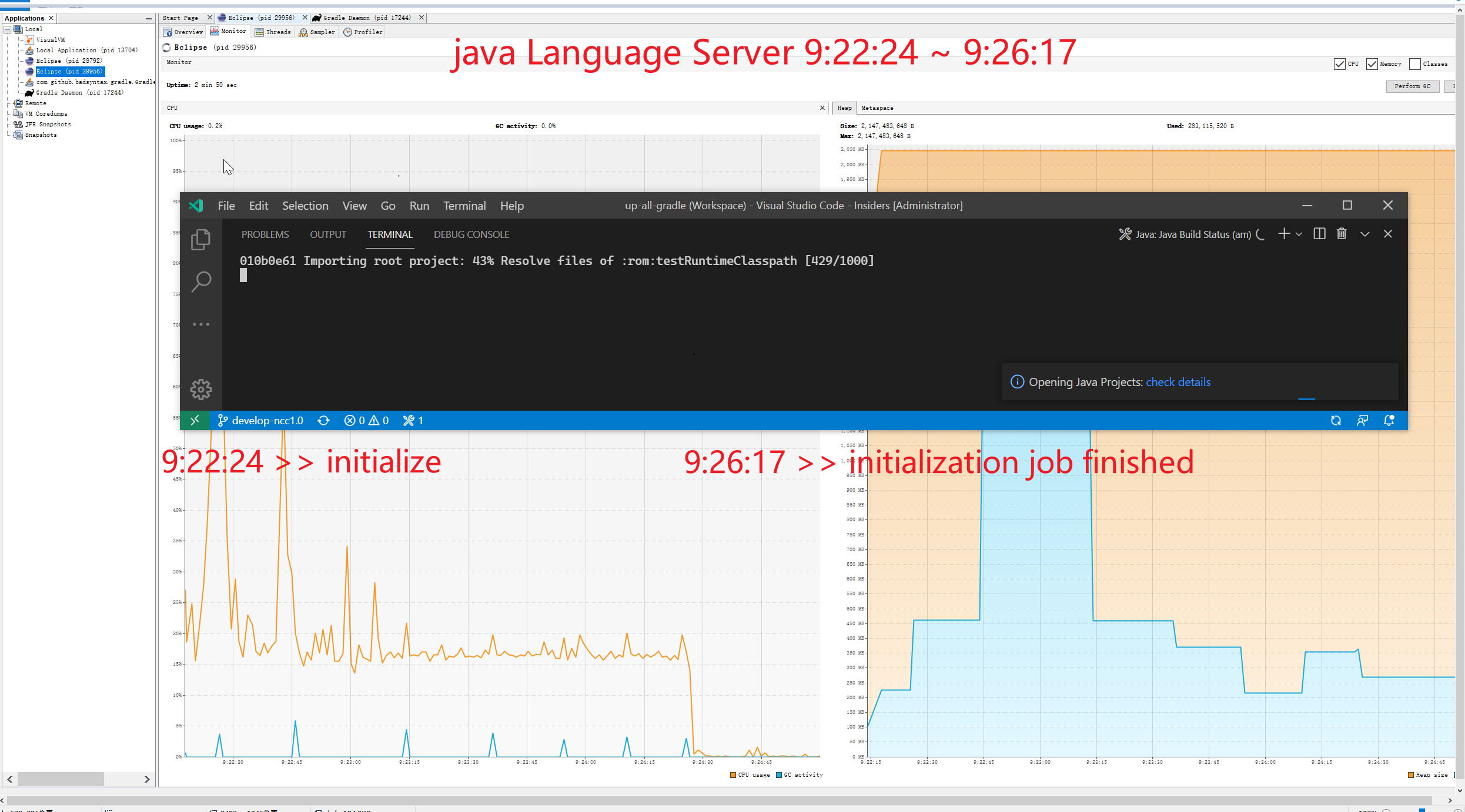Image resolution: width=1465 pixels, height=812 pixels.
Task: Enable the Classes checkbox
Action: pyautogui.click(x=1415, y=63)
